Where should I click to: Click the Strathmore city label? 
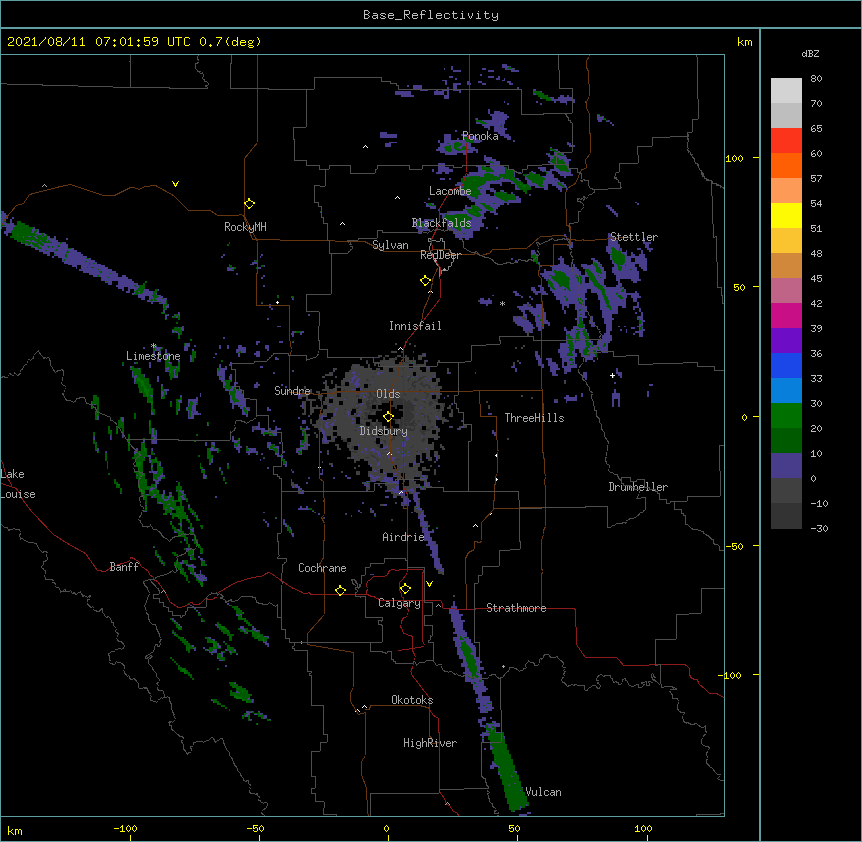[x=516, y=608]
